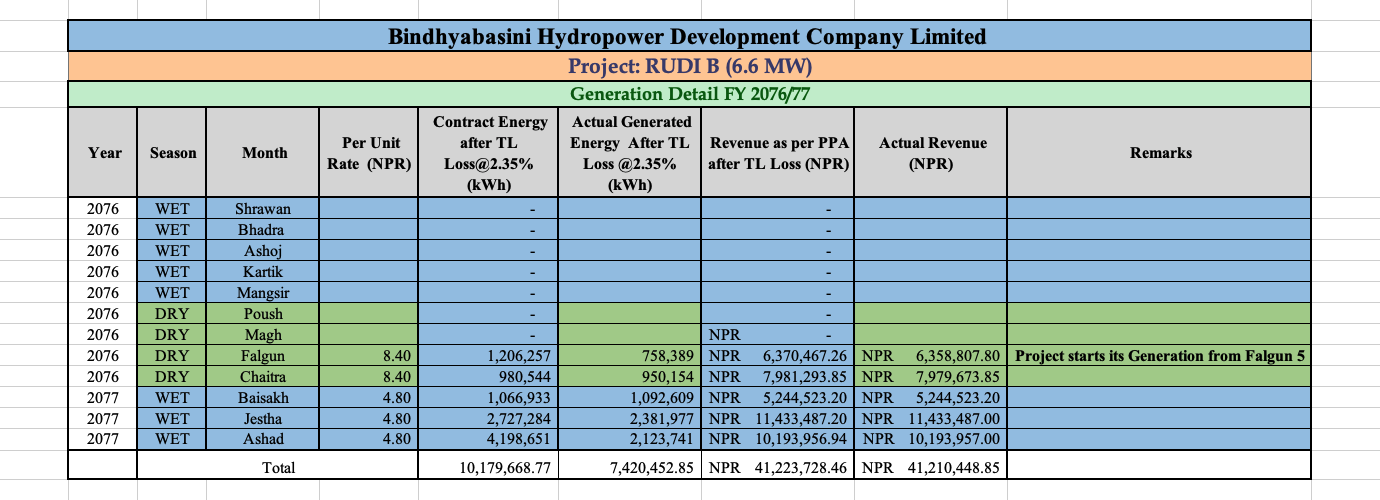Select PPA revenue cell 7,981,293.85
Viewport: 1380px width, 500px height.
pos(778,377)
